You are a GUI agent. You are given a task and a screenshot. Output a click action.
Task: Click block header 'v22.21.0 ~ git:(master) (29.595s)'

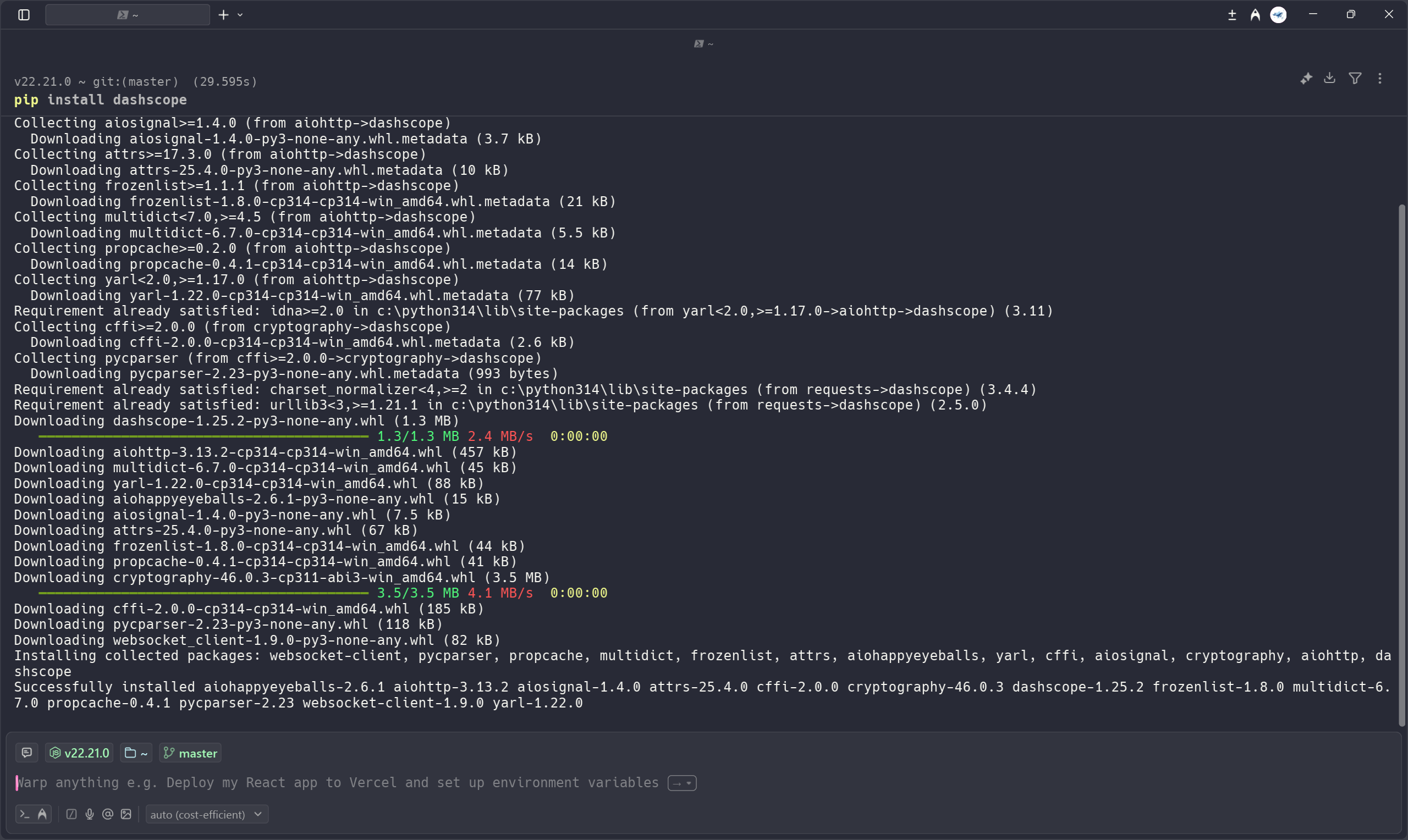coord(136,81)
